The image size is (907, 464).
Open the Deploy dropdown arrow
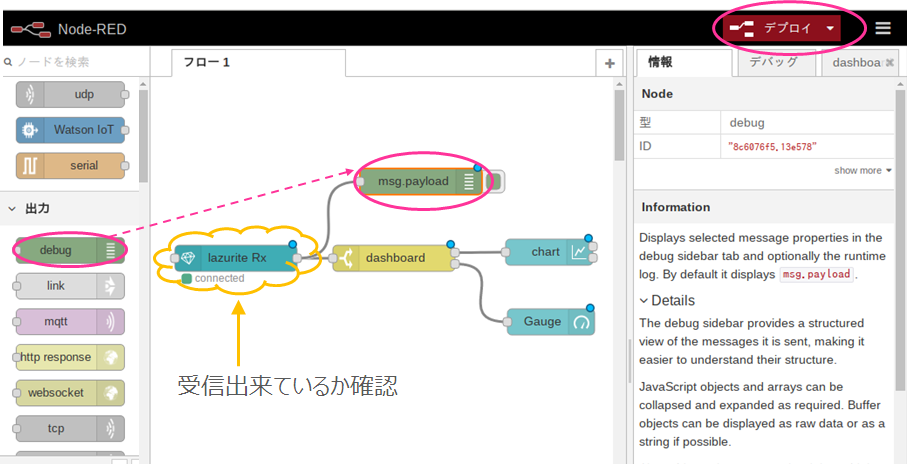830,28
